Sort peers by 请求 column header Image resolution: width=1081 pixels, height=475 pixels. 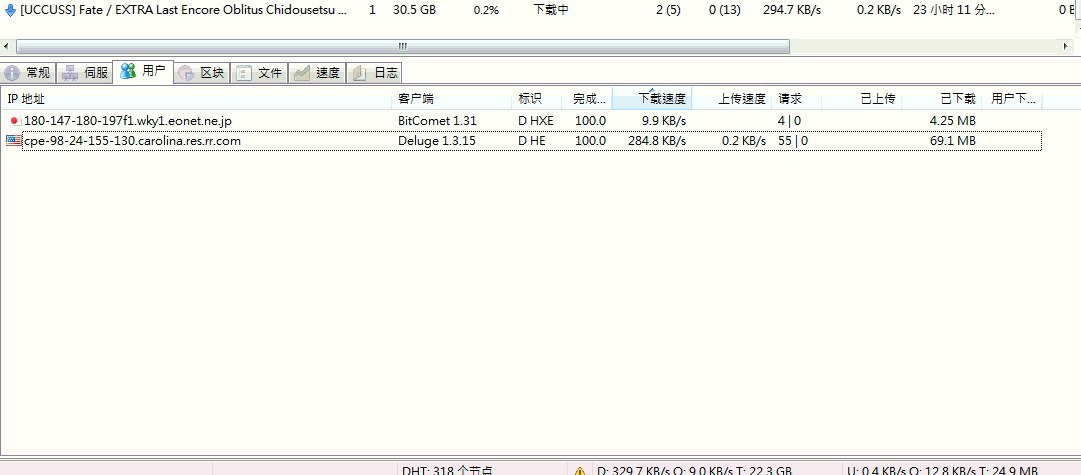[797, 99]
